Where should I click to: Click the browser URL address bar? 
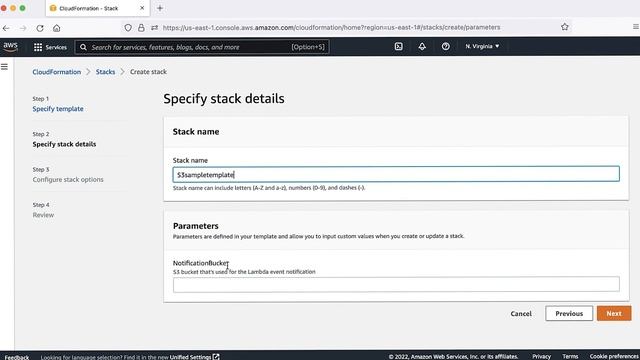coord(331,27)
